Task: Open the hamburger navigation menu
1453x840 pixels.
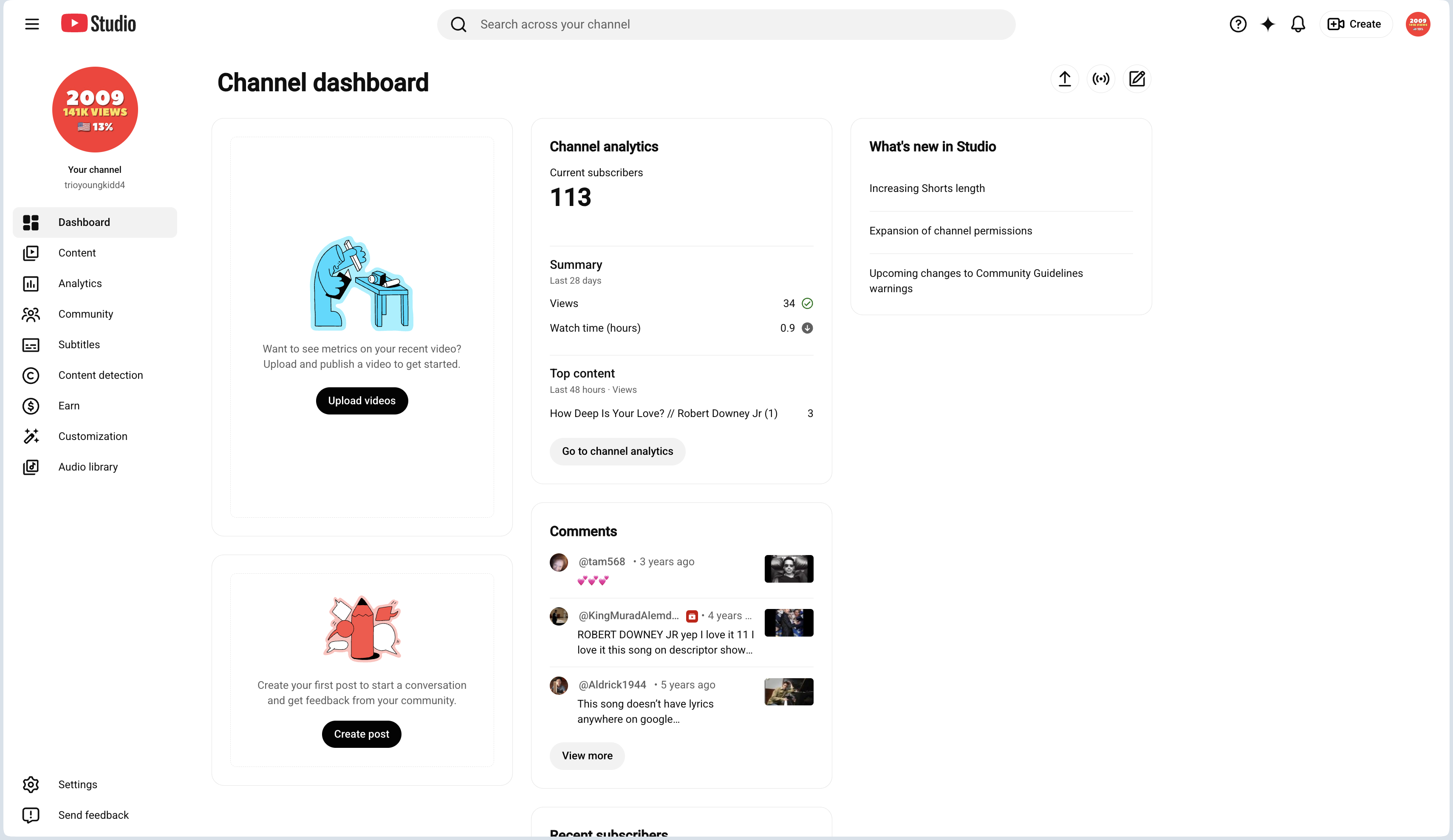Action: click(x=32, y=24)
